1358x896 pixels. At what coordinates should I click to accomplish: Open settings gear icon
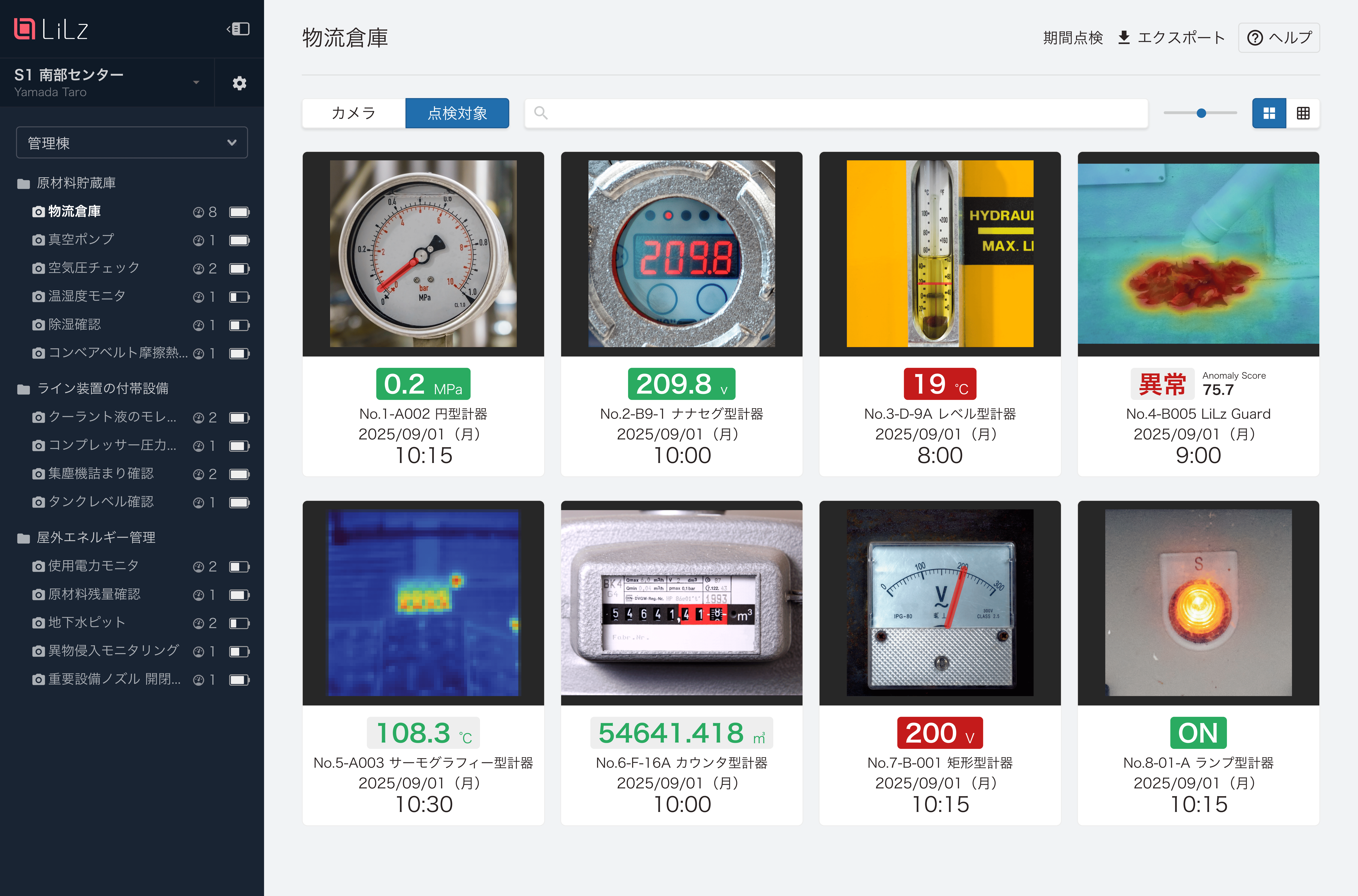(239, 83)
